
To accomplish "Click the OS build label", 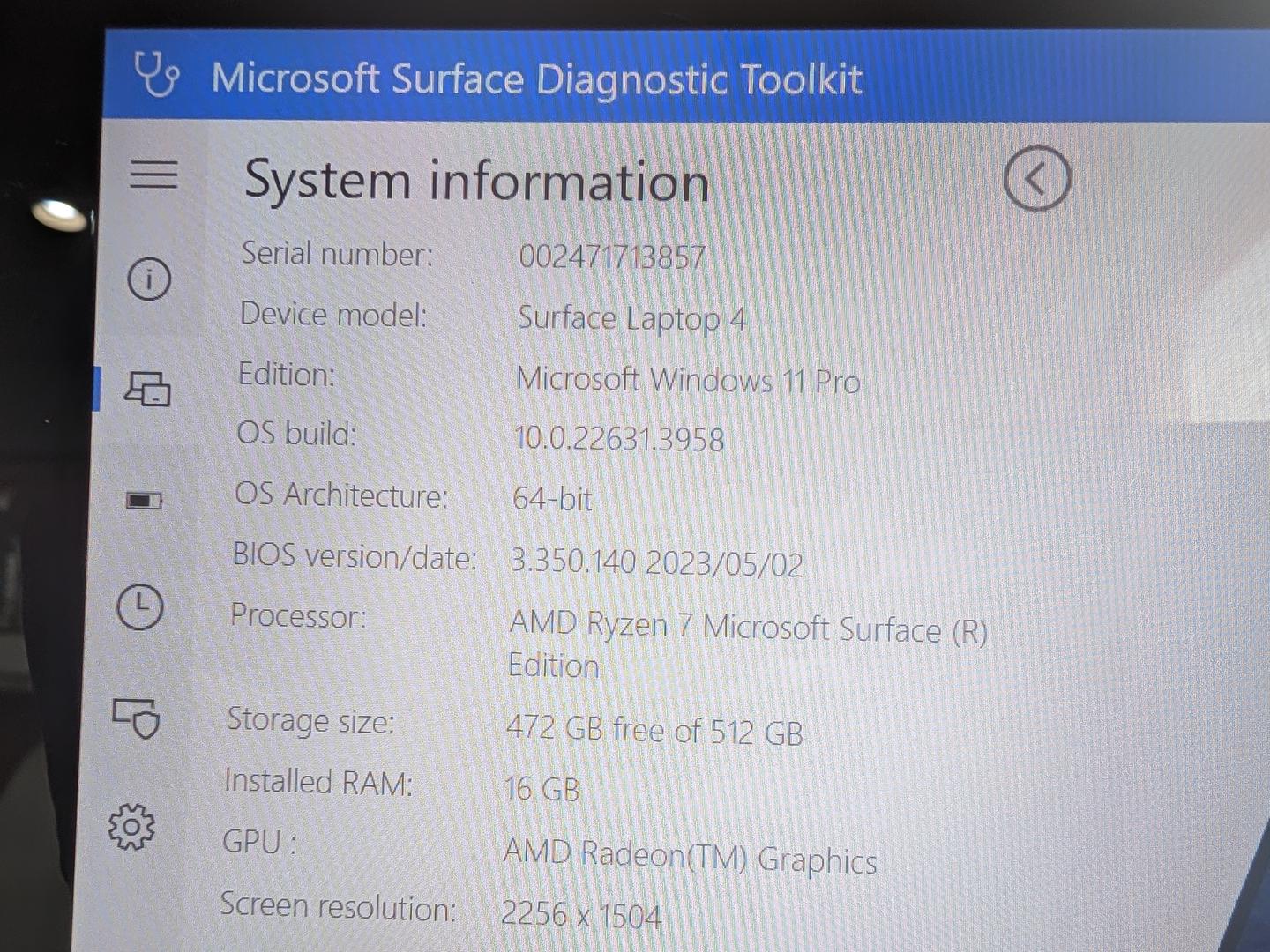I will pyautogui.click(x=296, y=434).
